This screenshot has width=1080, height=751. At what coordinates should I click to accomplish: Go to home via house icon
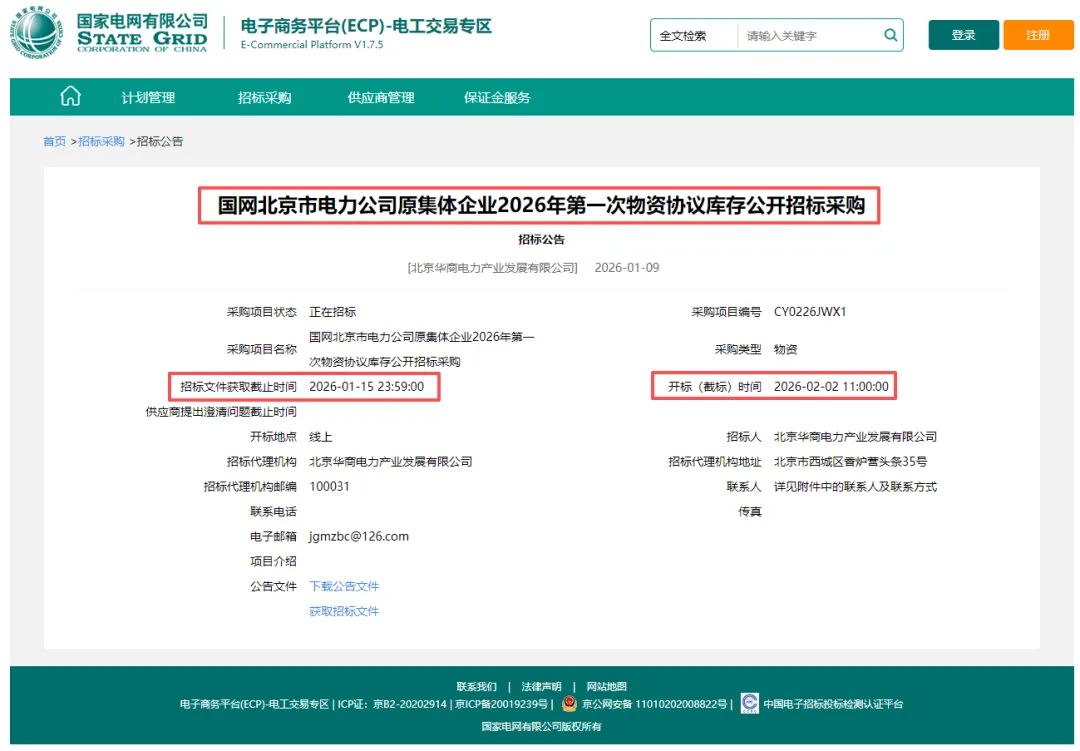(x=70, y=96)
